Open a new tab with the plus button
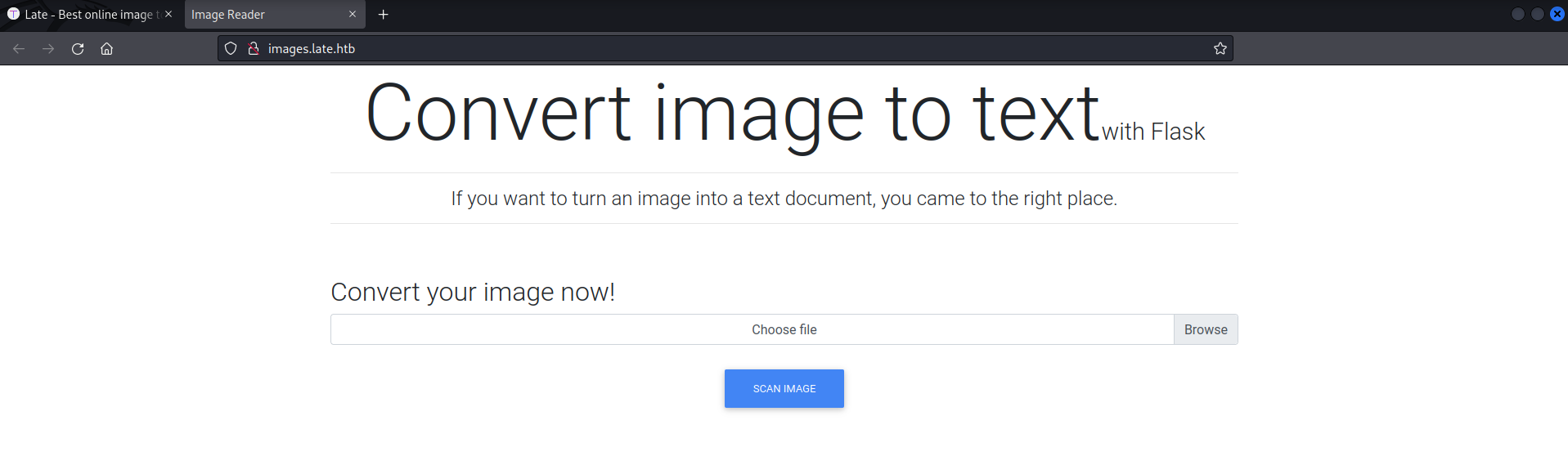Viewport: 1568px width, 474px height. (383, 15)
